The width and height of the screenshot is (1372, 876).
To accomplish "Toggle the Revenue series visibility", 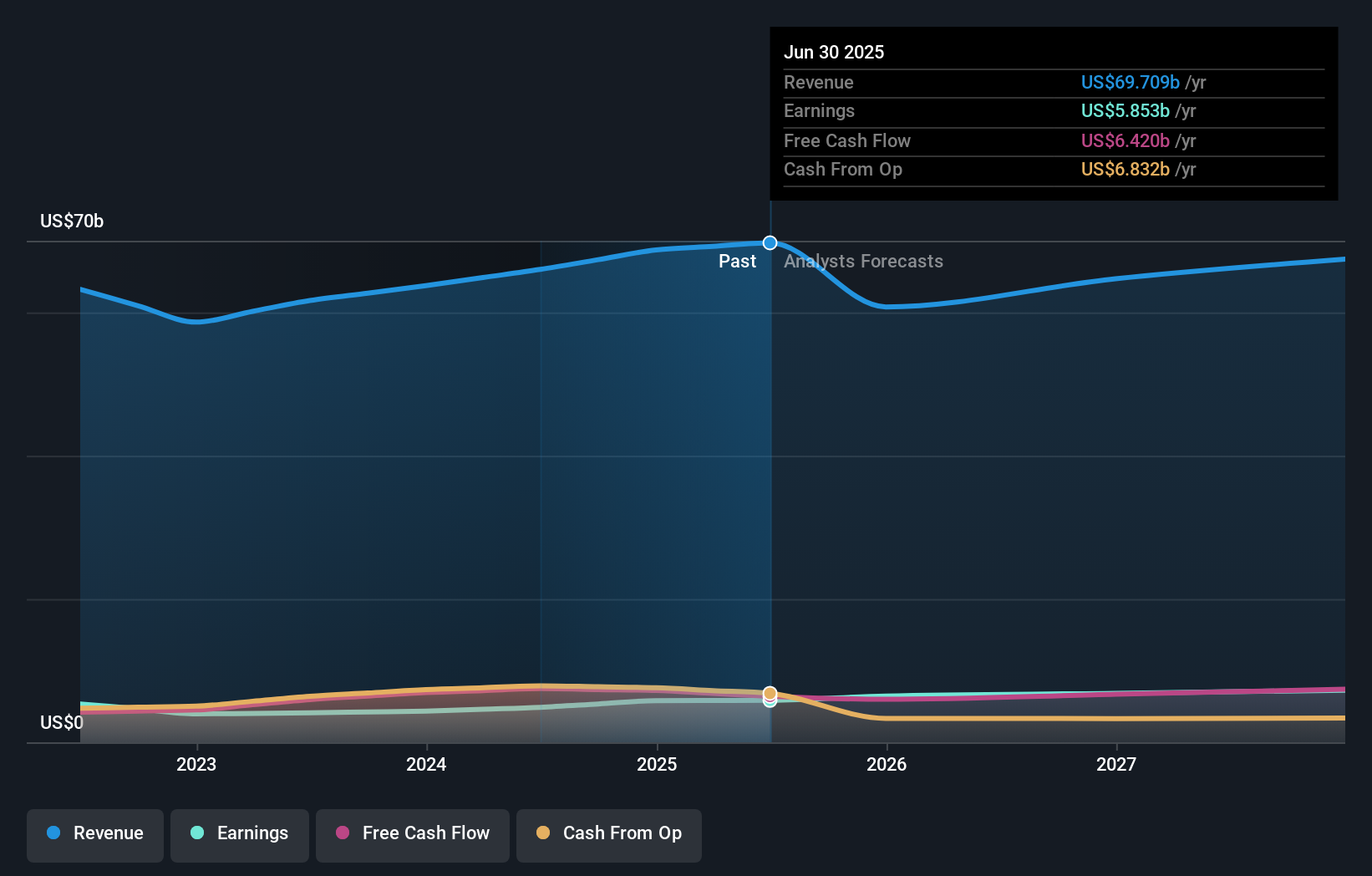I will (94, 833).
